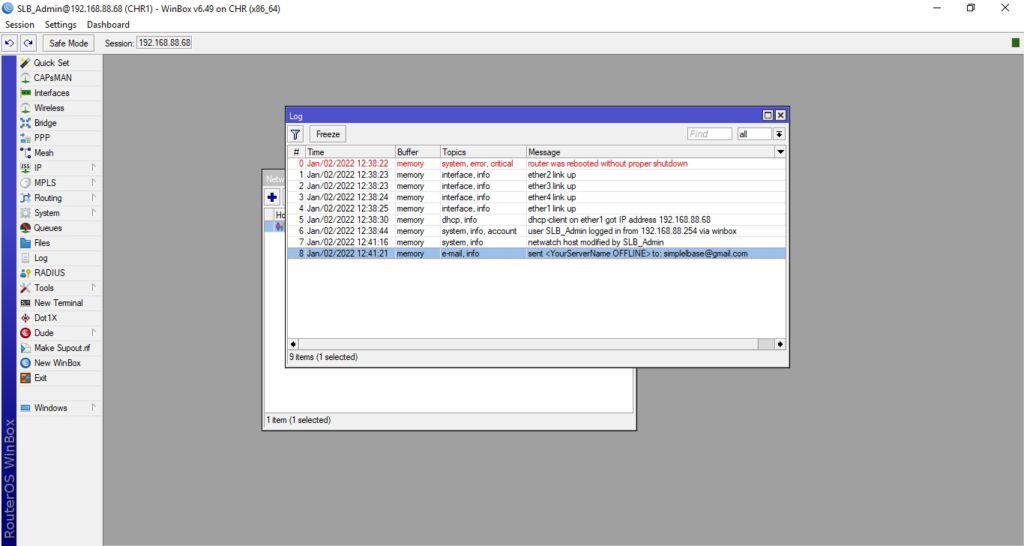Select log row 'ether2 link up'
The height and width of the screenshot is (546, 1024).
click(x=536, y=175)
